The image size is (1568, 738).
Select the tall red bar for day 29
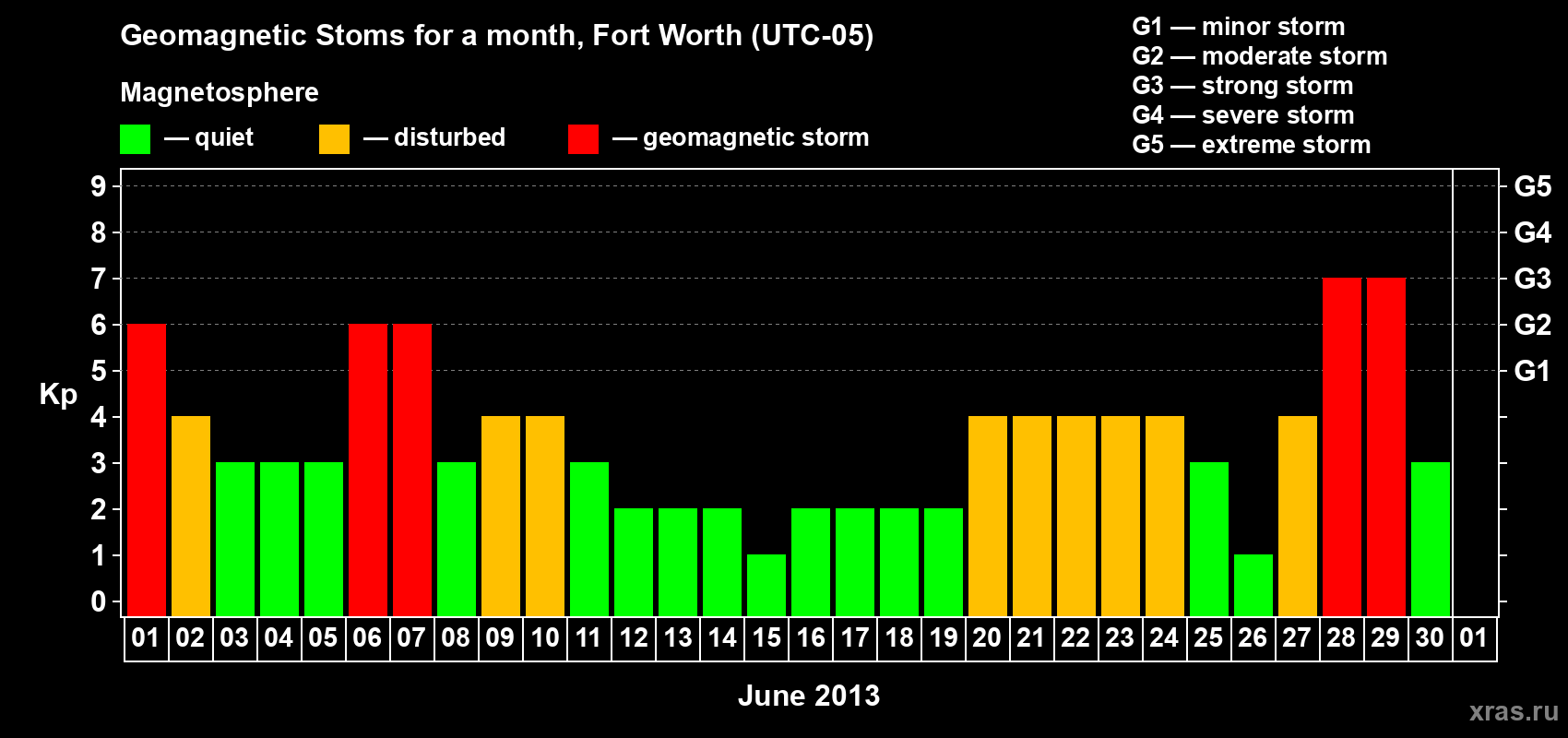pos(1386,447)
